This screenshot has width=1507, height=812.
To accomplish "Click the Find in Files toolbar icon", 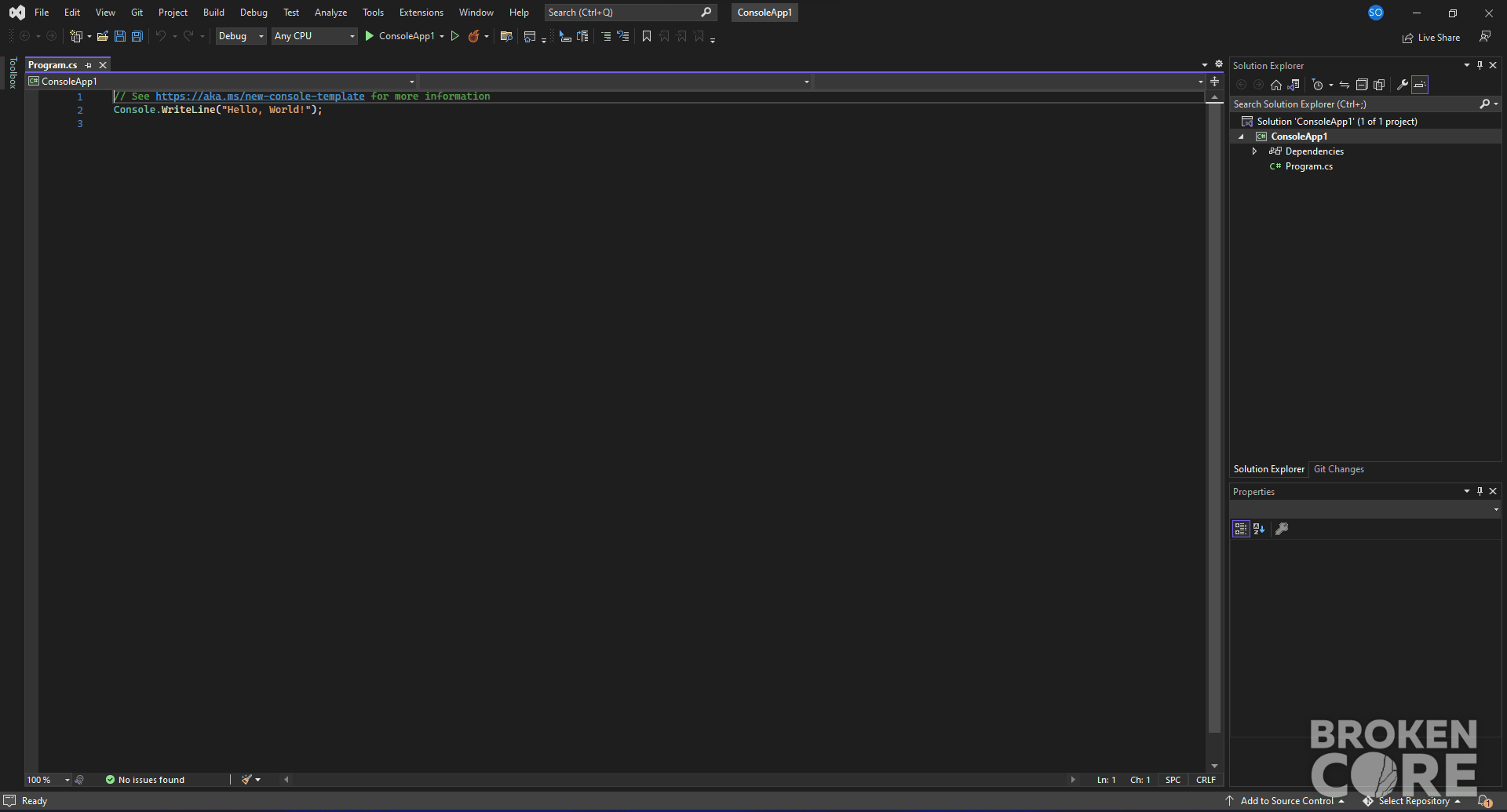I will [x=506, y=36].
